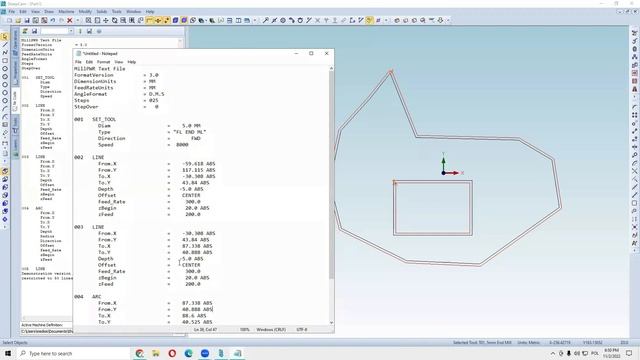
Task: Click the down-arrow icon at main toolbar end
Action: (x=440, y=20)
